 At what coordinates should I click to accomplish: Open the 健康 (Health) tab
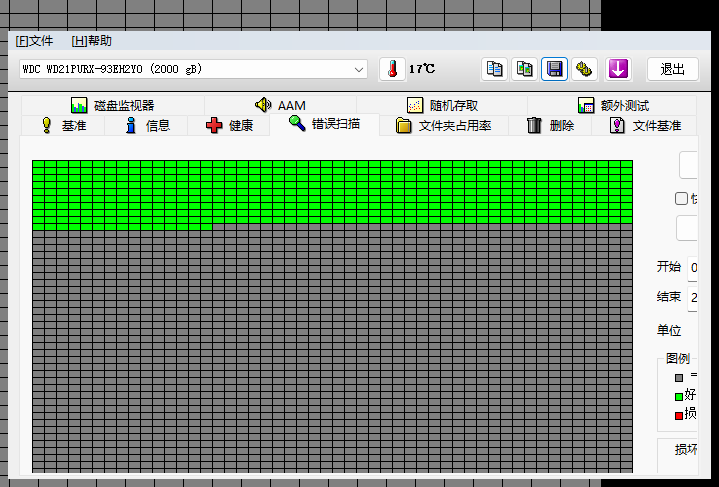(x=229, y=126)
